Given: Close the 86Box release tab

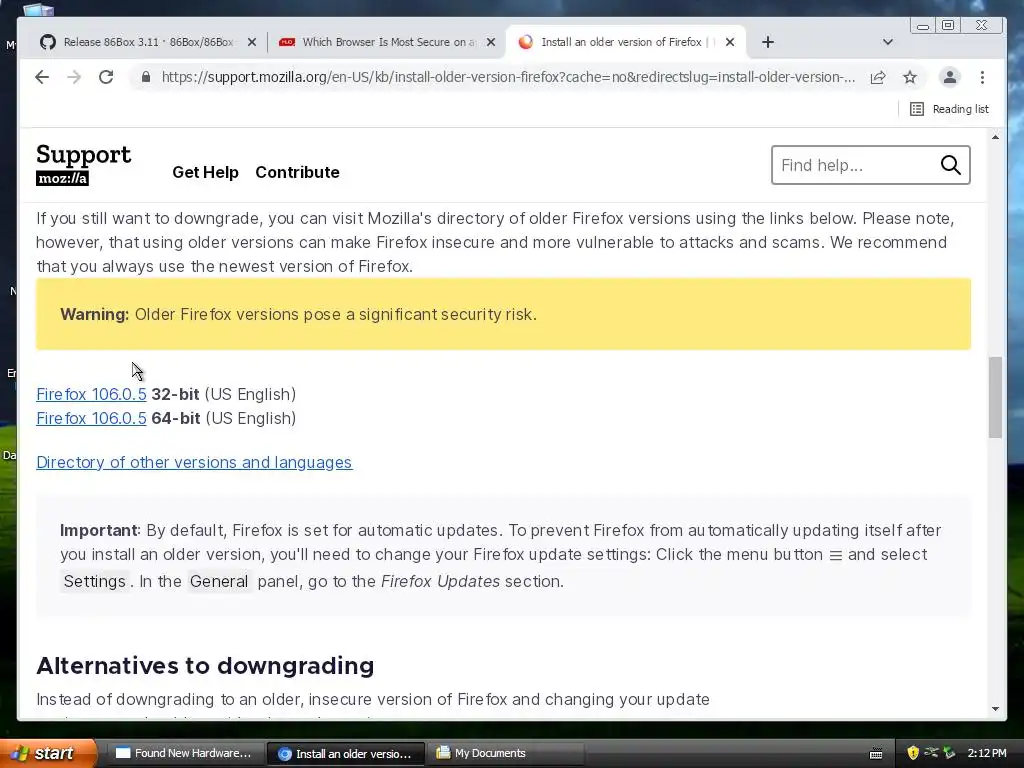Looking at the screenshot, I should coord(252,42).
